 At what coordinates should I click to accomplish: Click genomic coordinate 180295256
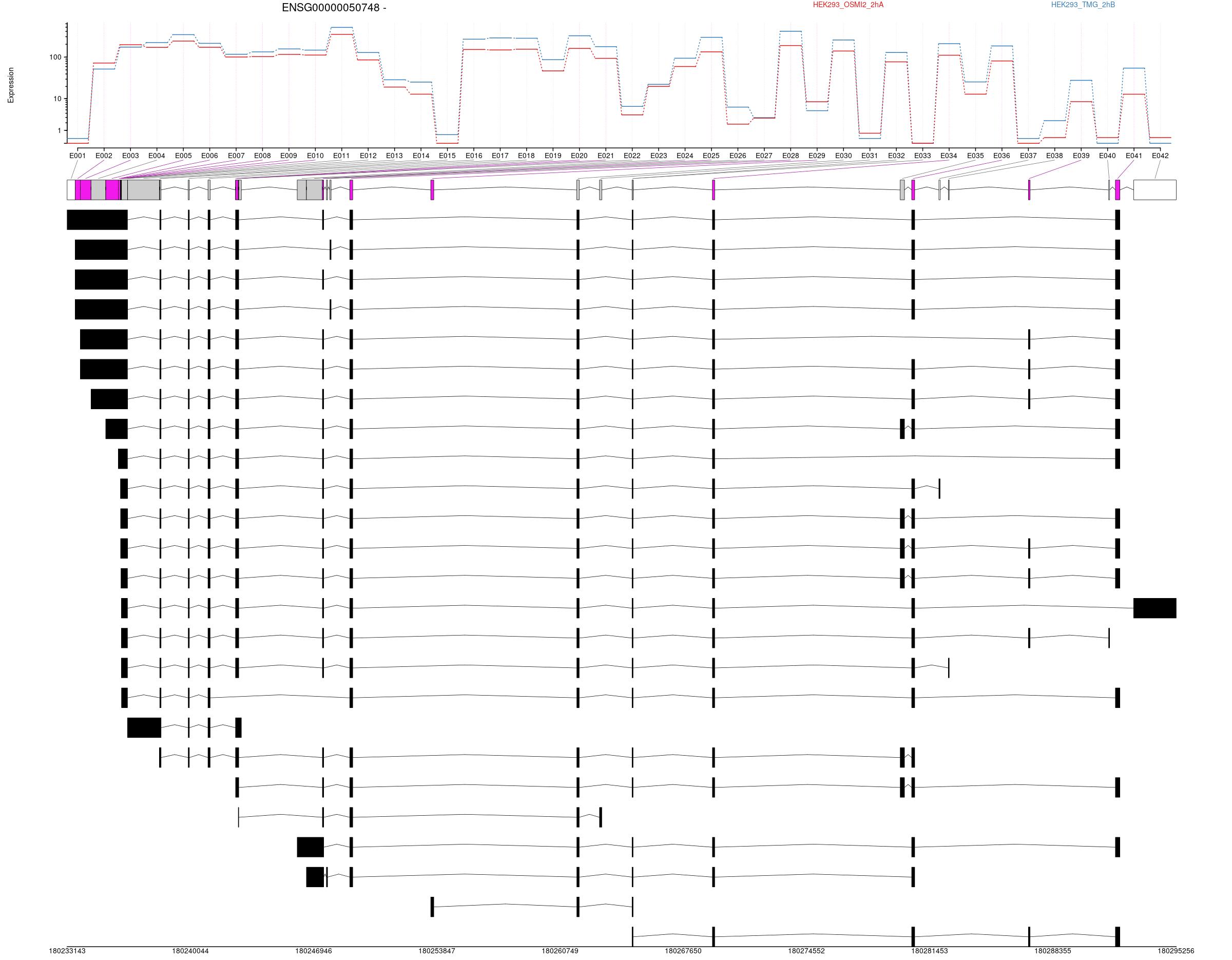click(x=1176, y=951)
